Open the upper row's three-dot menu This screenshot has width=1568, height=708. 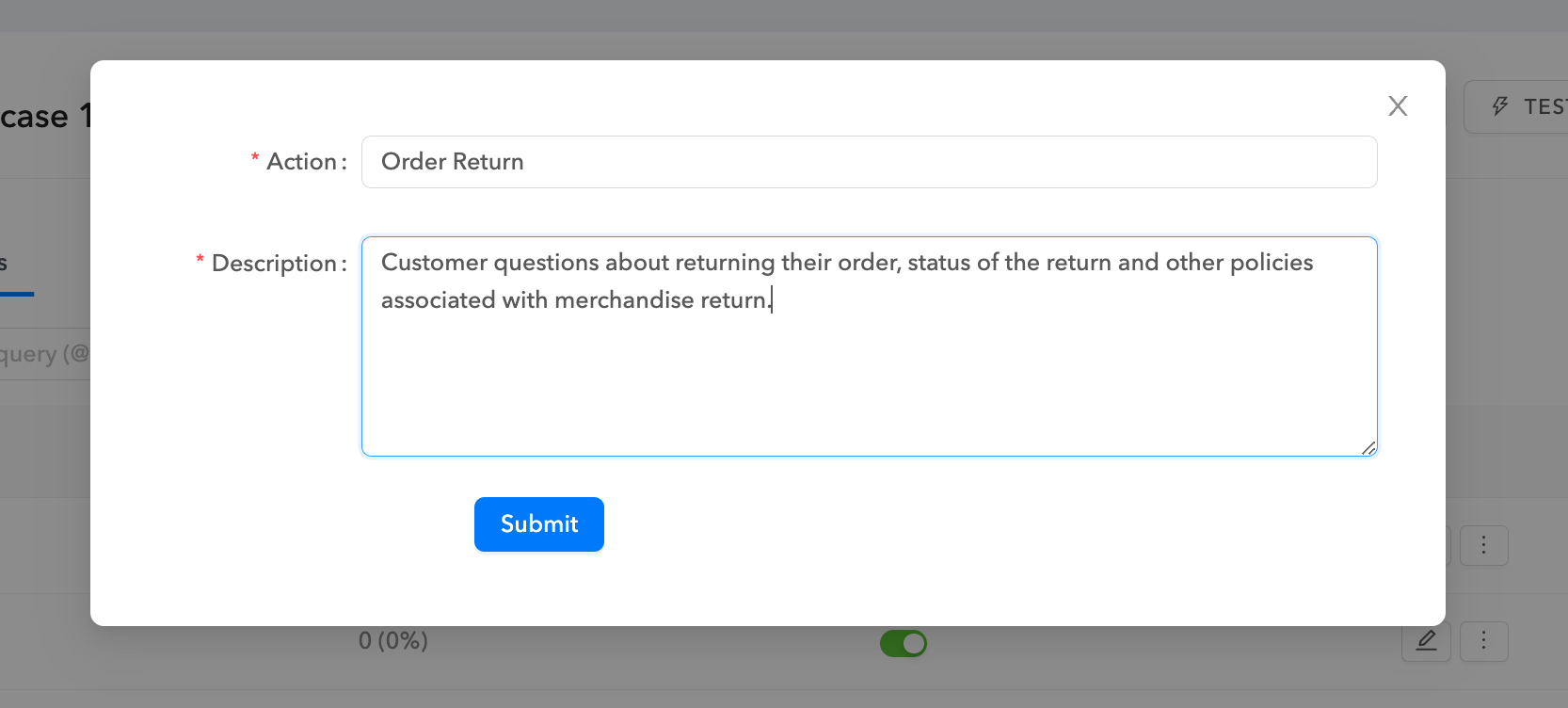pyautogui.click(x=1483, y=545)
